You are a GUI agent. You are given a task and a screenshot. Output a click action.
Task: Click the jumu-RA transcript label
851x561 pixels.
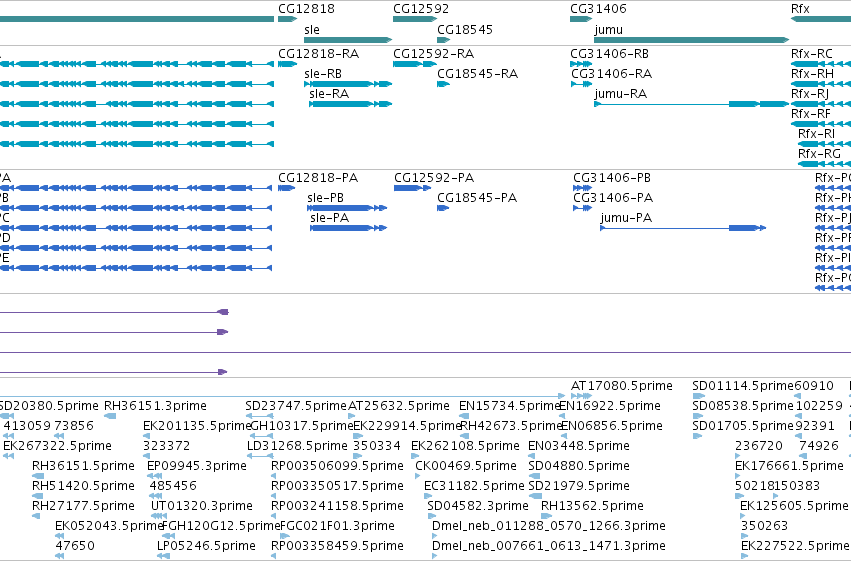tap(620, 94)
